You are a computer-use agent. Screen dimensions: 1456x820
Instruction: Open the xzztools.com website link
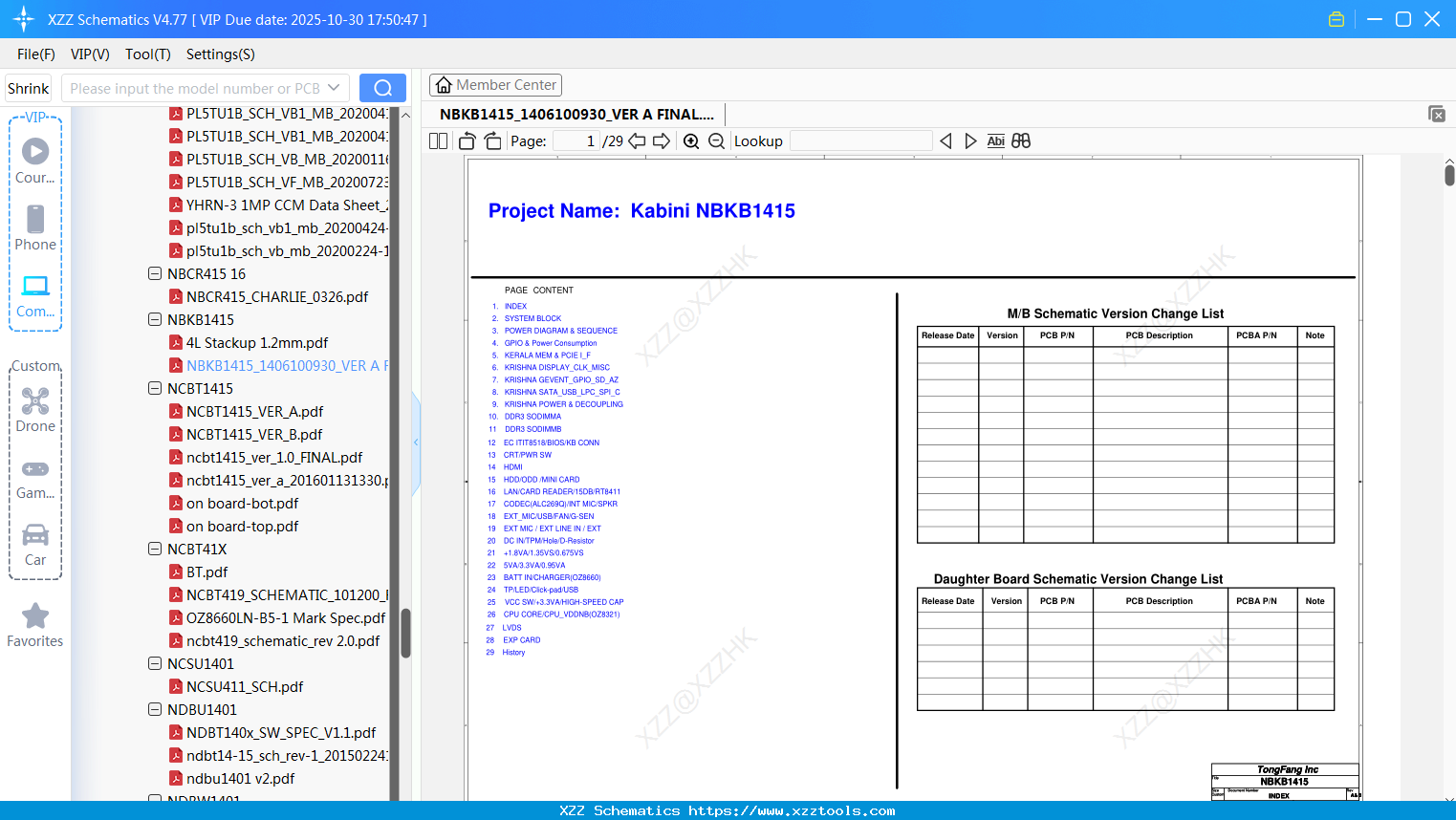tap(792, 810)
